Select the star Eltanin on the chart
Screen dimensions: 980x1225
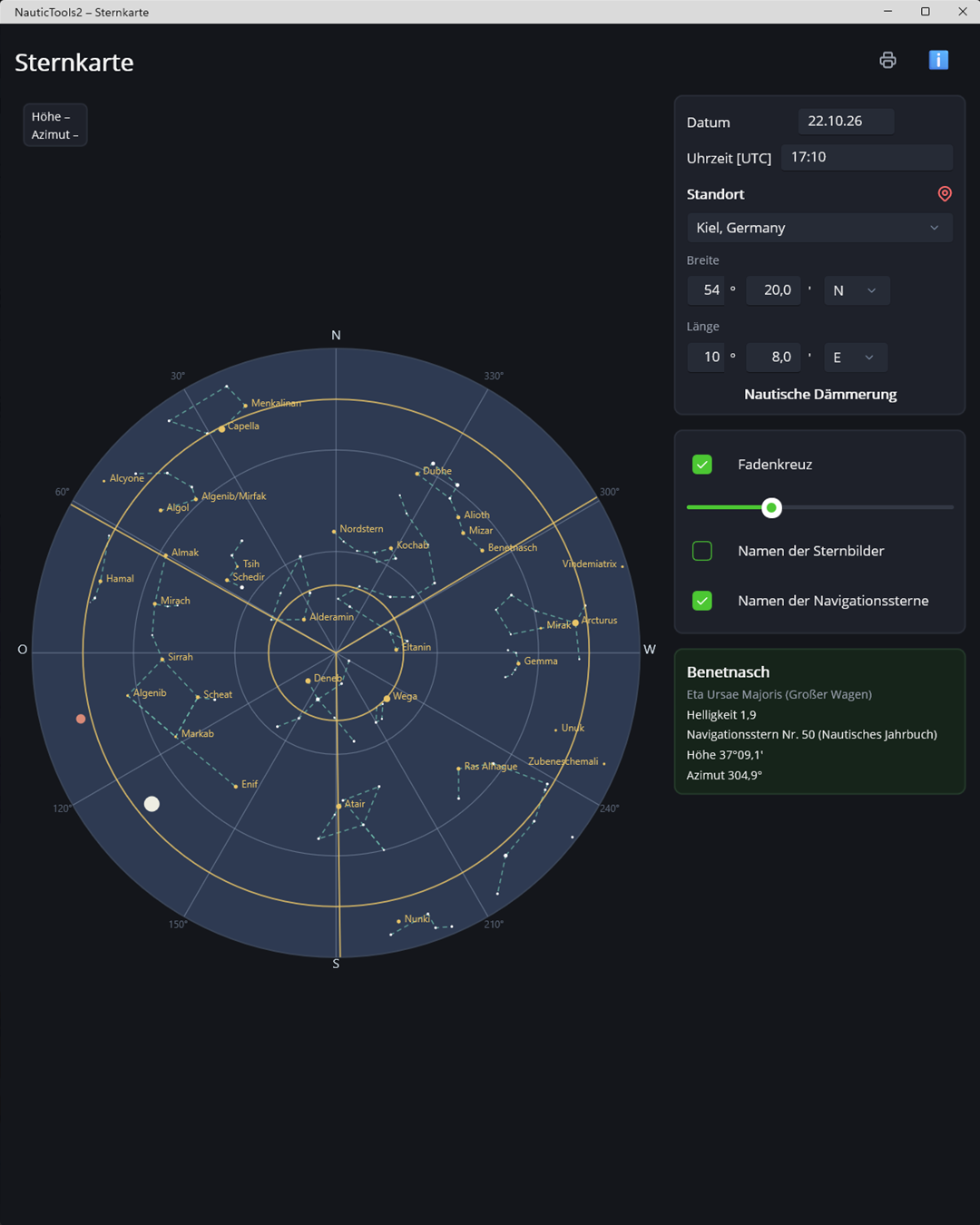(x=397, y=649)
